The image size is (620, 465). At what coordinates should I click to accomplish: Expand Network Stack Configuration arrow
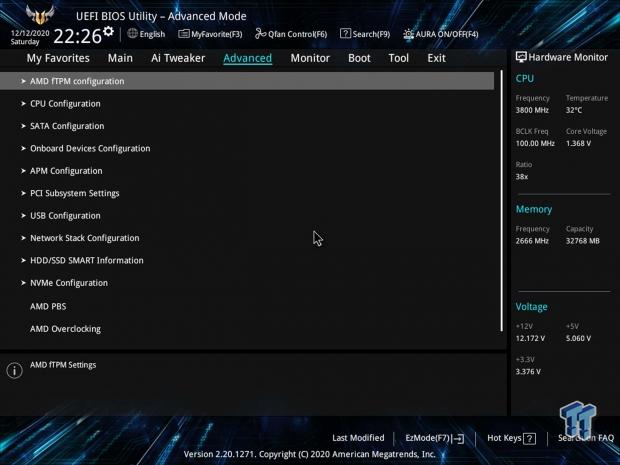(x=23, y=238)
